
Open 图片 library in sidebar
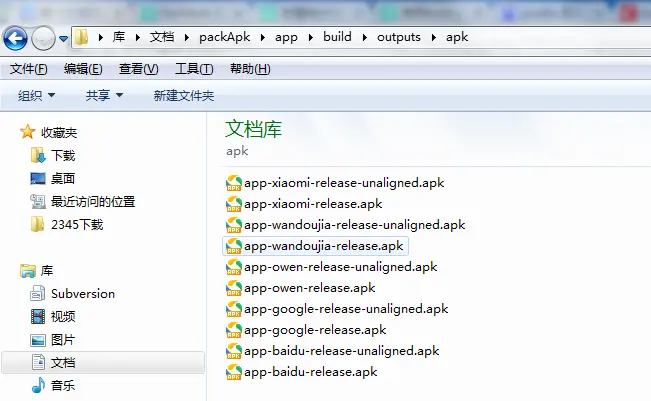click(x=63, y=340)
